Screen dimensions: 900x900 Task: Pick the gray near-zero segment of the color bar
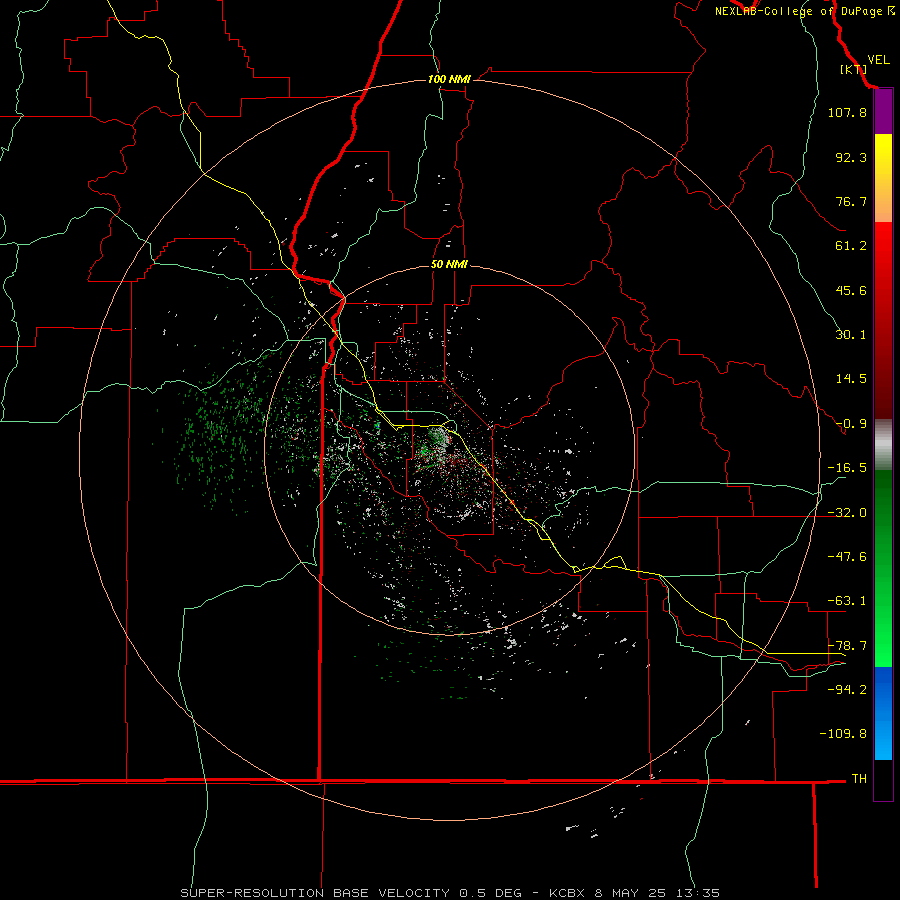pyautogui.click(x=883, y=445)
